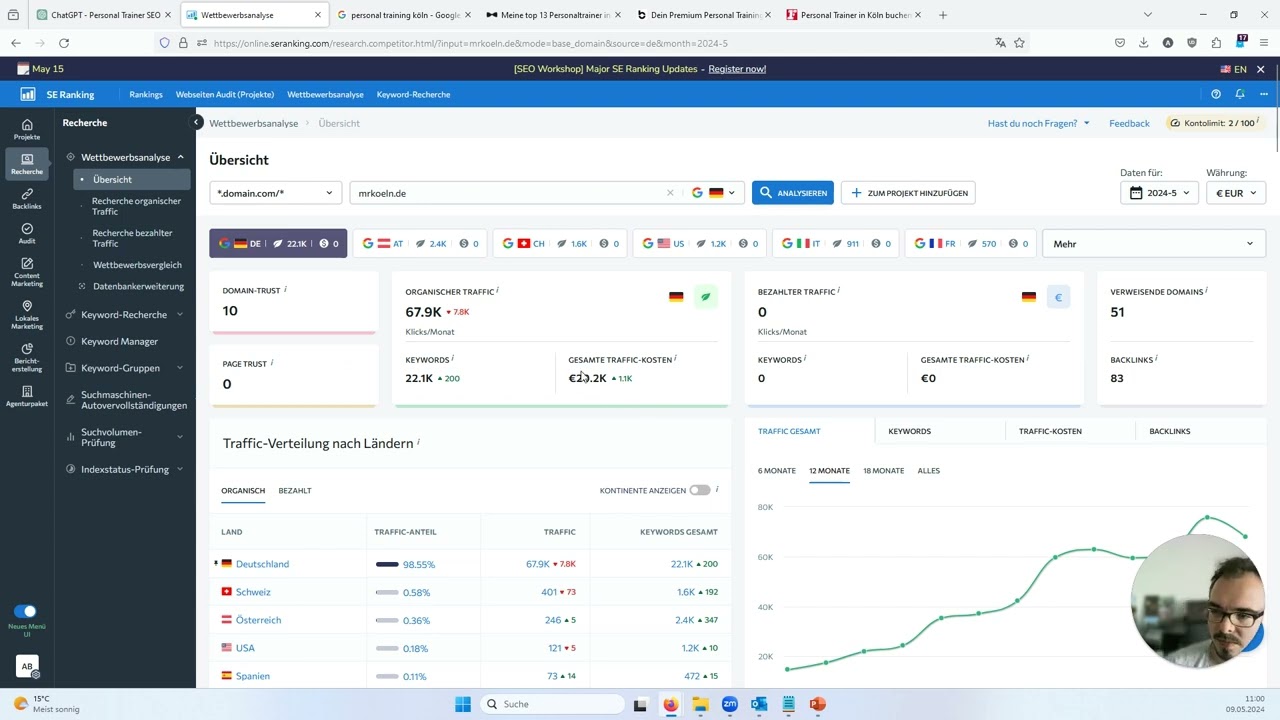The height and width of the screenshot is (720, 1280).
Task: Open PowerPoint from the taskbar
Action: click(817, 704)
